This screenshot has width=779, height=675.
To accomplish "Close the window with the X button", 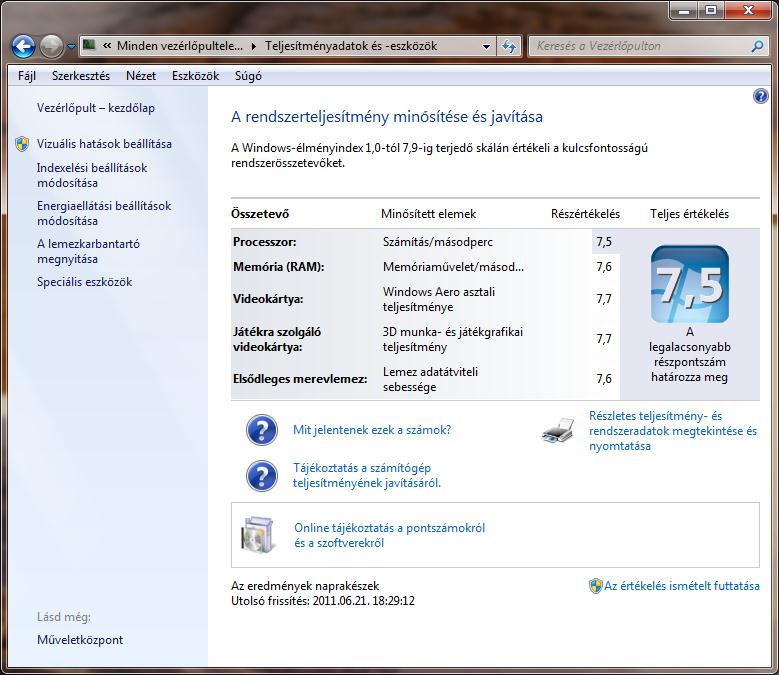I will (749, 10).
